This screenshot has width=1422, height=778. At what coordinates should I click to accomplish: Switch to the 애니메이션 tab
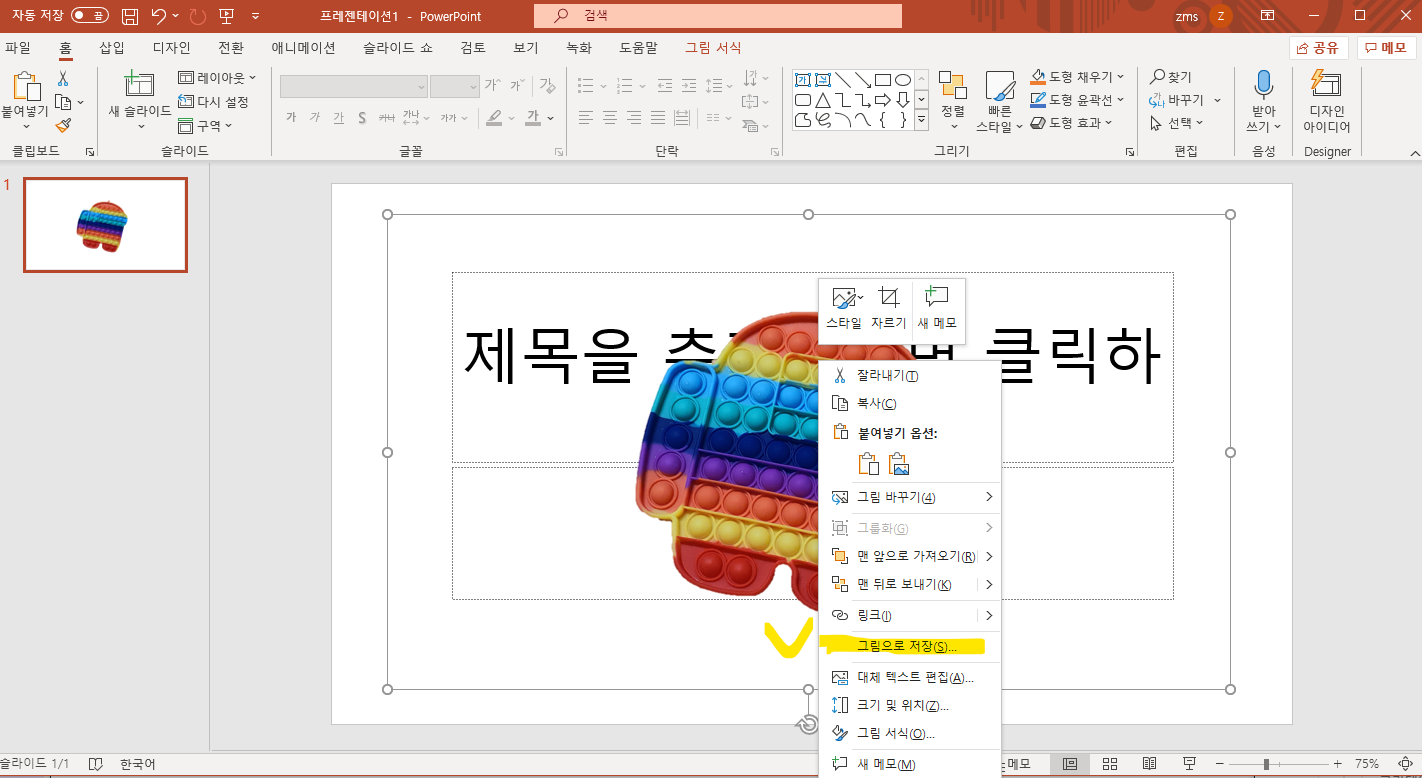pos(303,47)
